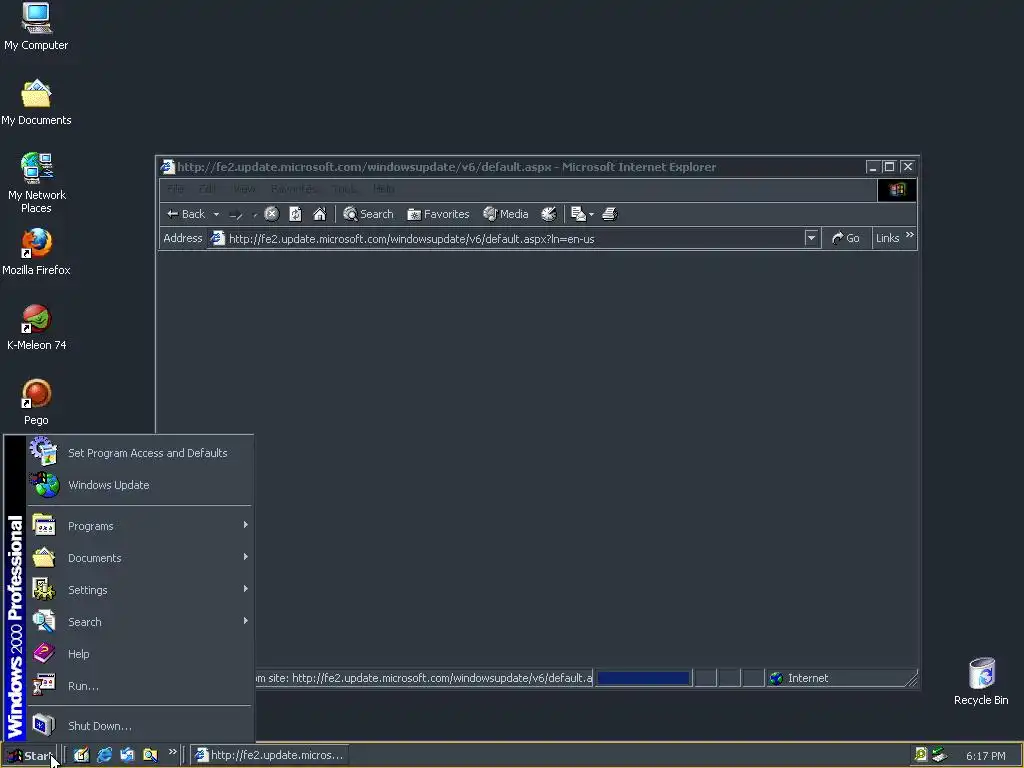
Task: Open the History icon in IE toolbar
Action: pos(549,214)
